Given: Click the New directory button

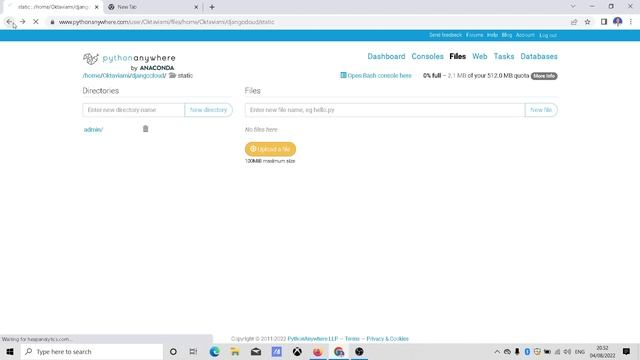Looking at the screenshot, I should pyautogui.click(x=208, y=110).
